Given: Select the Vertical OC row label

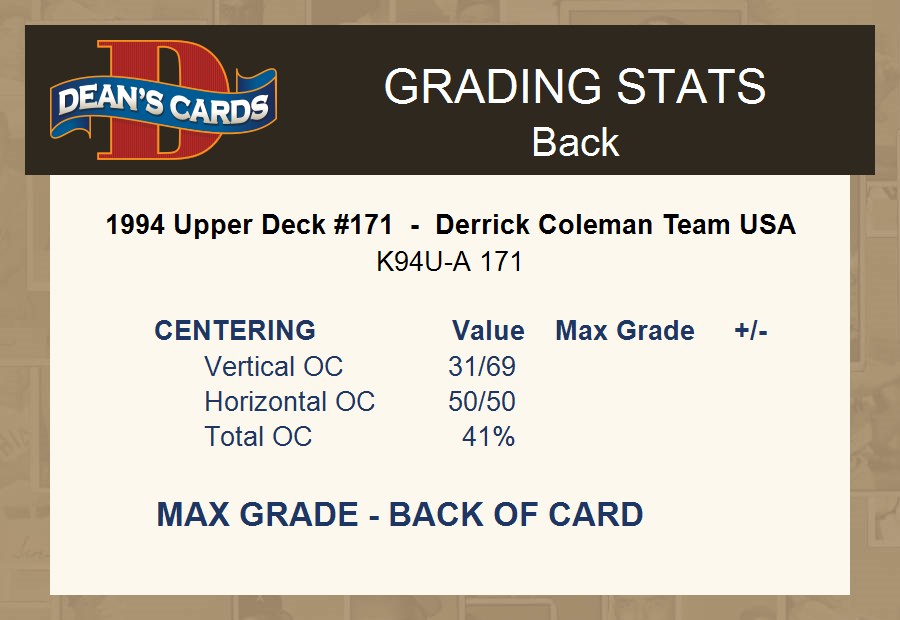Looking at the screenshot, I should pos(273,367).
